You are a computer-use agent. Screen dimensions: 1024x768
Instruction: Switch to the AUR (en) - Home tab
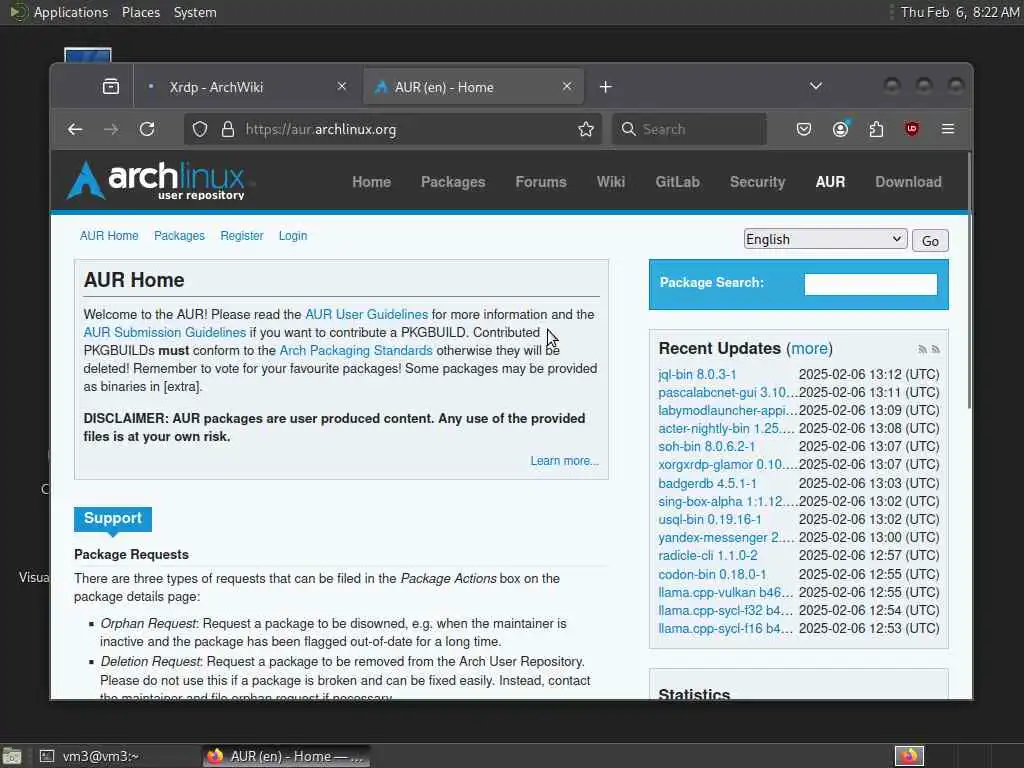[473, 87]
